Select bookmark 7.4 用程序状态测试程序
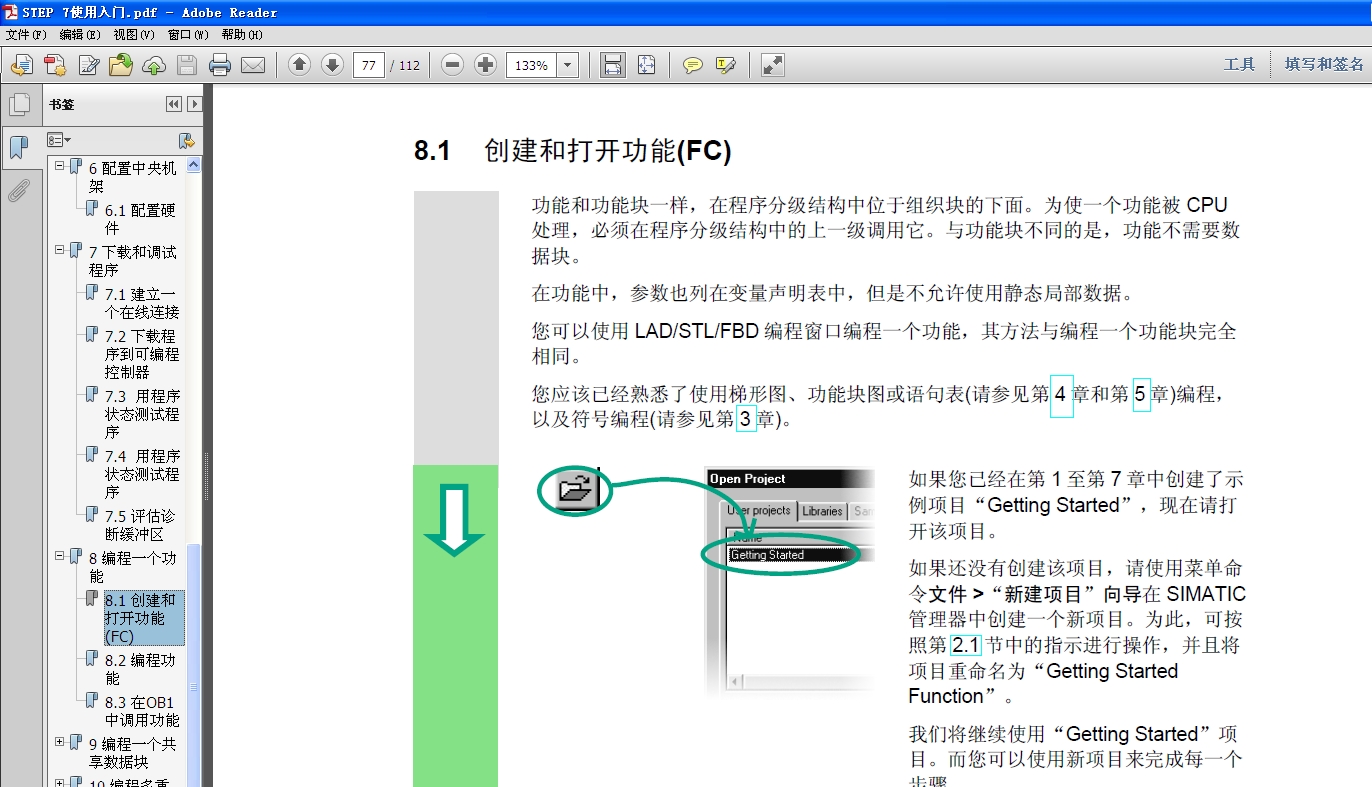This screenshot has height=787, width=1372. tap(142, 474)
